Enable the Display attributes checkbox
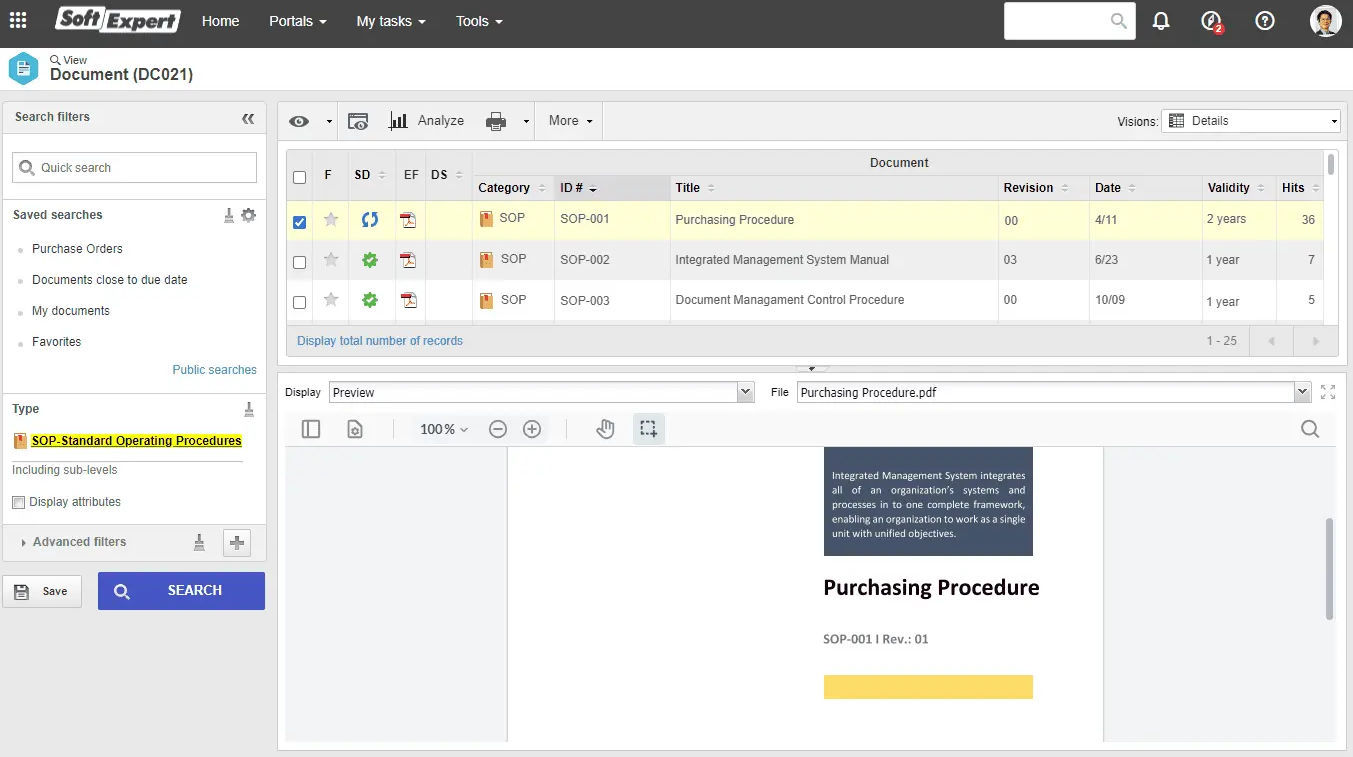 (x=17, y=501)
